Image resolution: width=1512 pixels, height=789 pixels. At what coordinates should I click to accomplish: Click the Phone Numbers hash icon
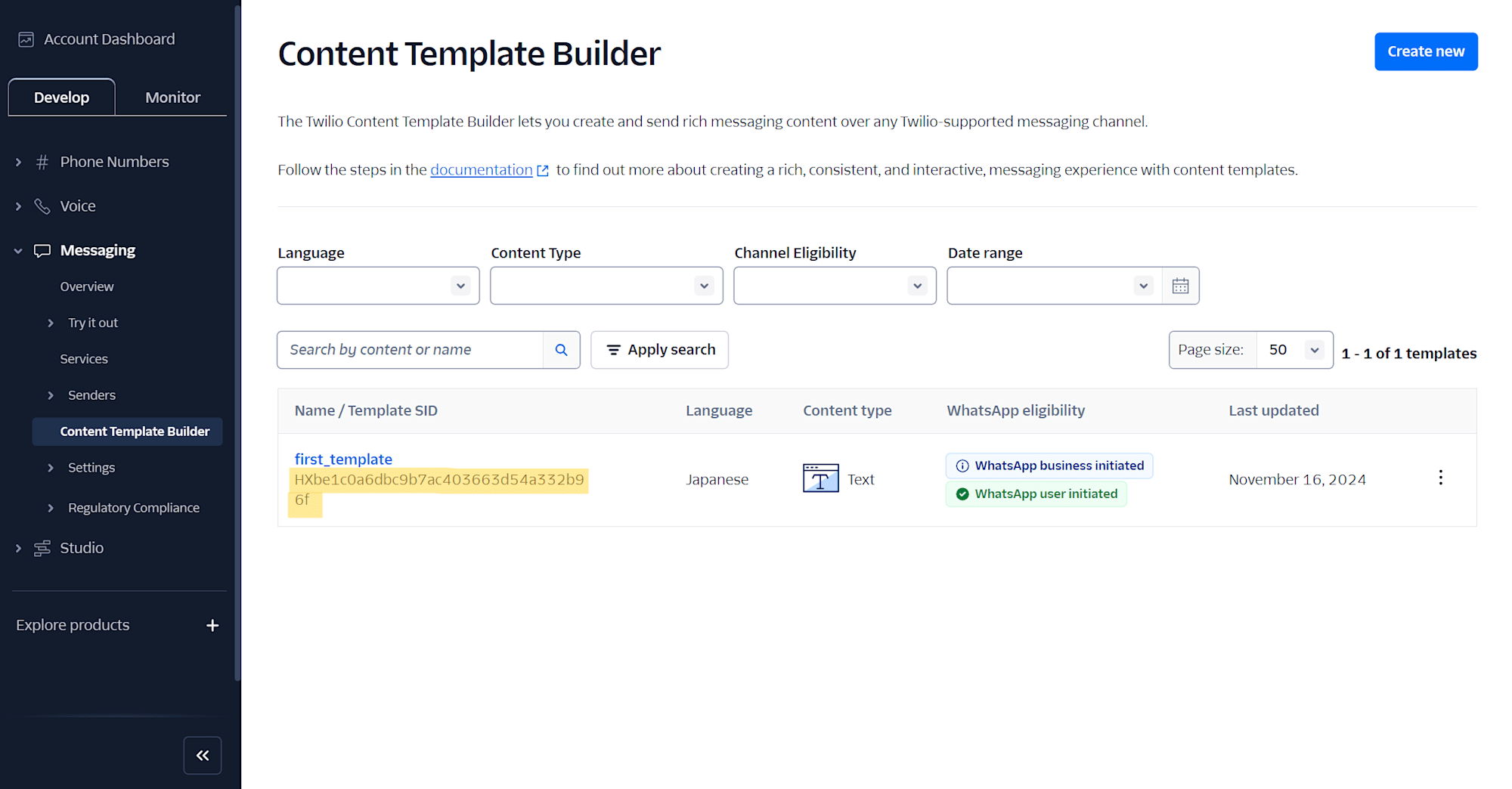click(42, 162)
